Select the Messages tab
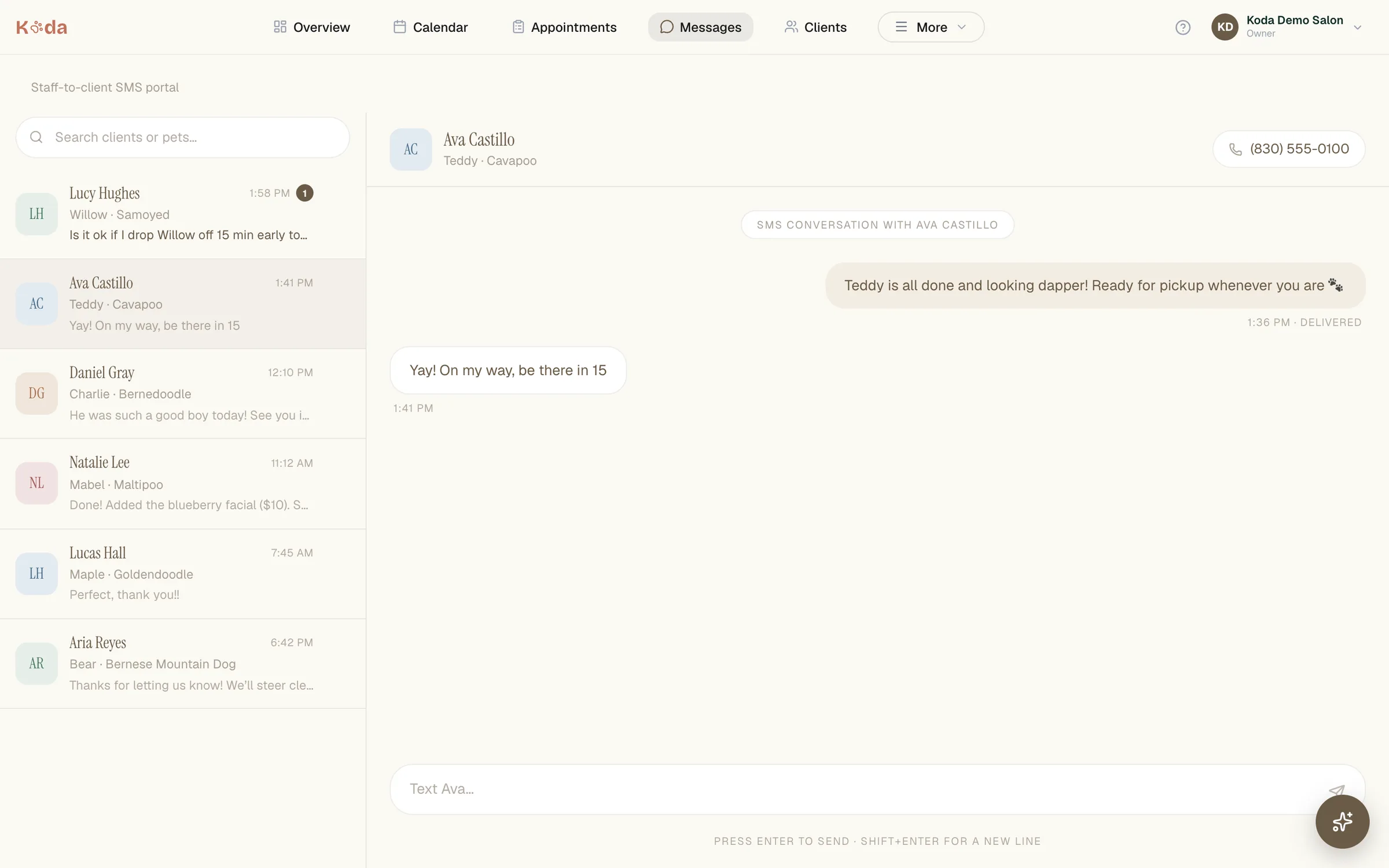This screenshot has height=868, width=1389. (700, 27)
